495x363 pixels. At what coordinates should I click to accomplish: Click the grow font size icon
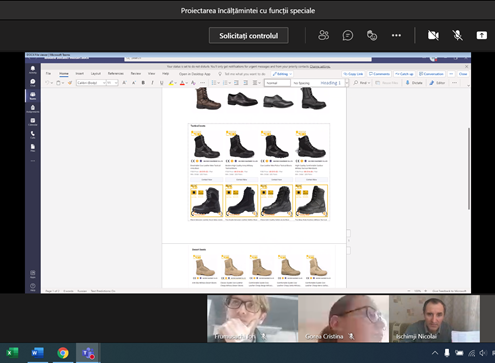click(124, 83)
